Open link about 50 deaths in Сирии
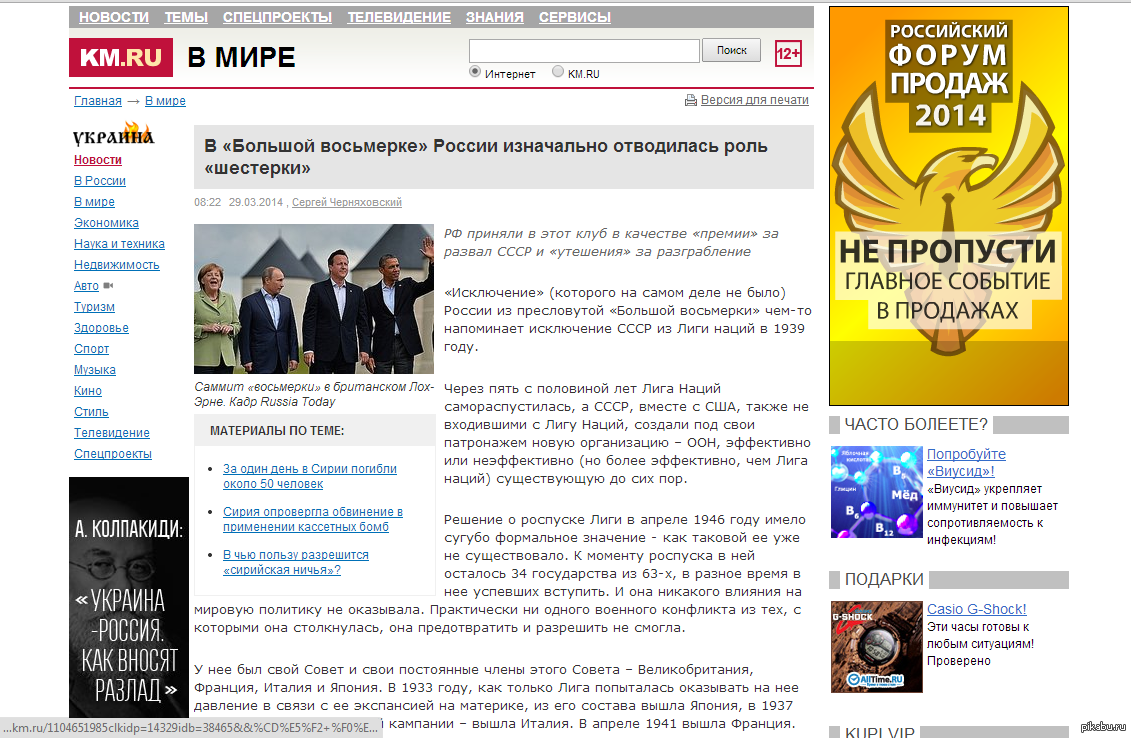Image resolution: width=1131 pixels, height=738 pixels. (x=309, y=476)
